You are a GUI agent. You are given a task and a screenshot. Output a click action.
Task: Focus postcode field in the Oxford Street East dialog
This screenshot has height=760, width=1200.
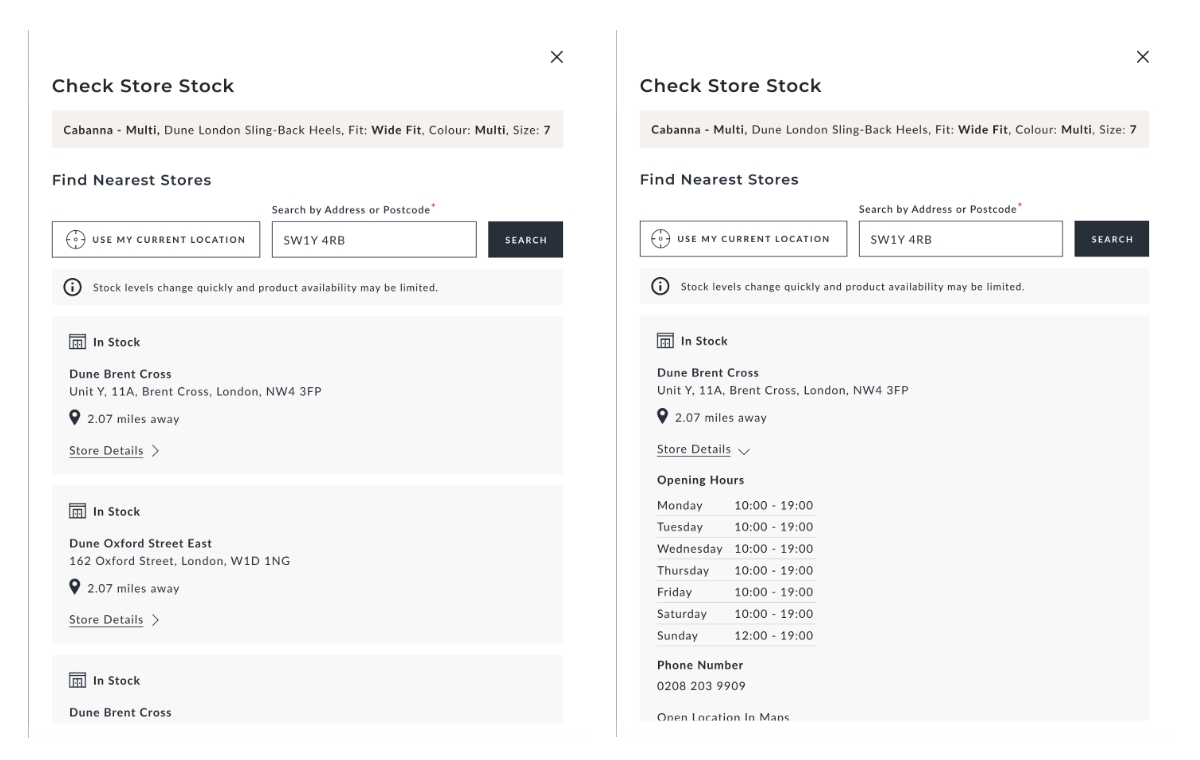coord(373,240)
